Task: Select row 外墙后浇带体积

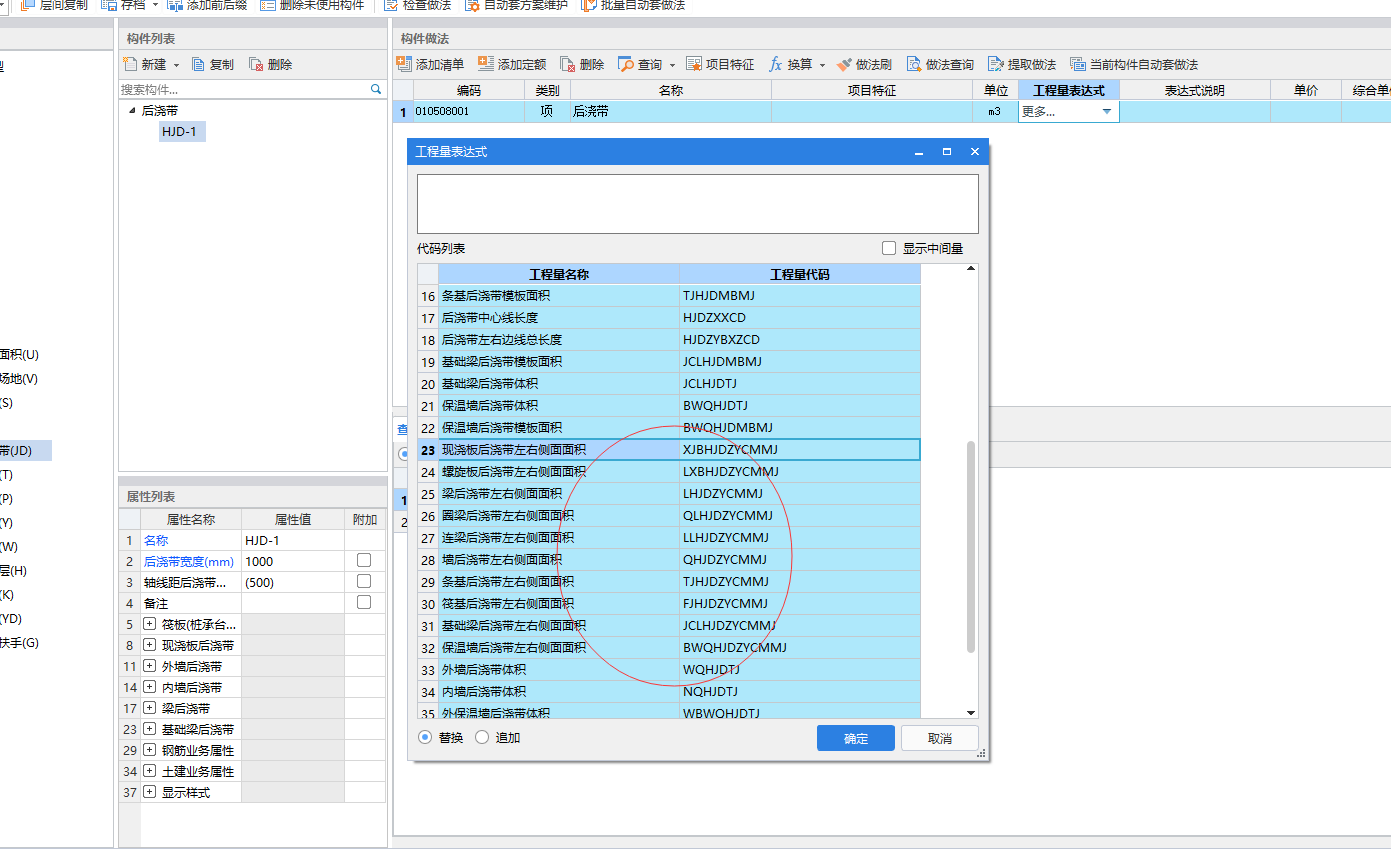Action: pyautogui.click(x=668, y=670)
